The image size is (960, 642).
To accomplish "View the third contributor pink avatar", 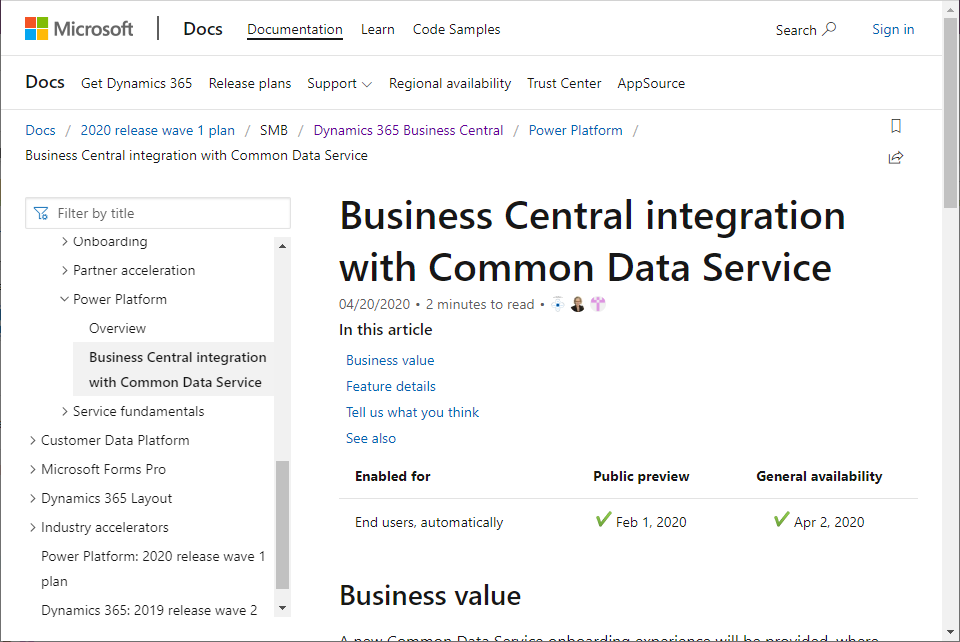I will pos(598,304).
